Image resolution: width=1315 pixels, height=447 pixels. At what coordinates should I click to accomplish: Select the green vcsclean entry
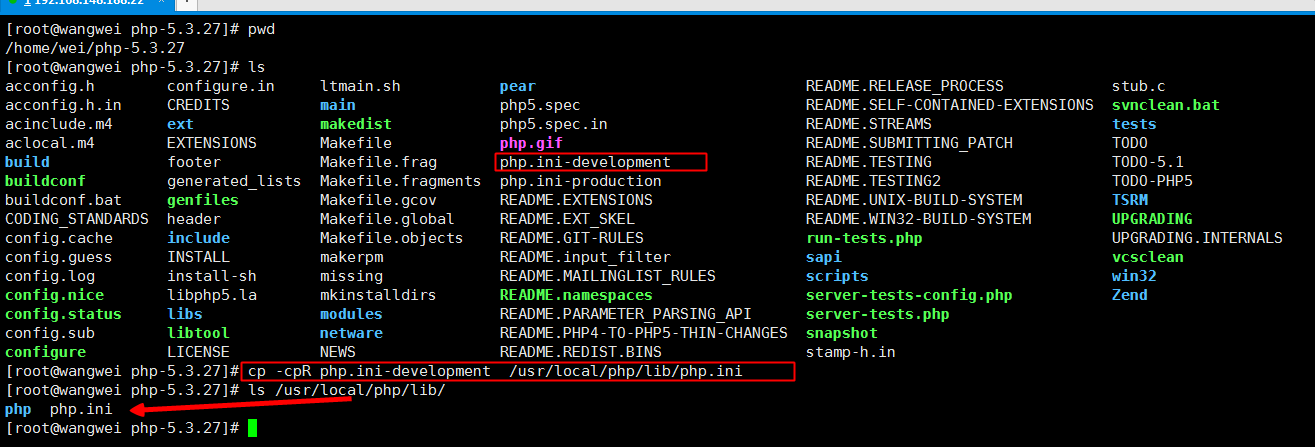(x=1148, y=257)
